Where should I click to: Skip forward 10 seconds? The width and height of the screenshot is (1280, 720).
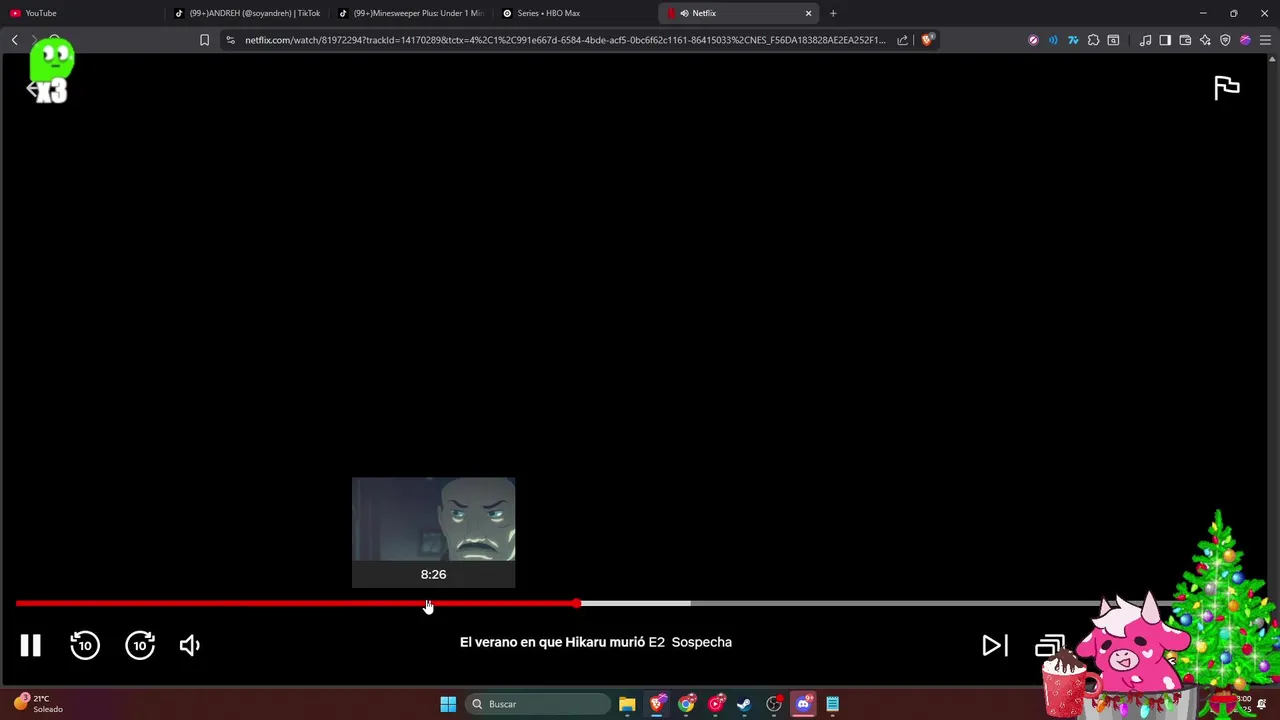point(140,645)
